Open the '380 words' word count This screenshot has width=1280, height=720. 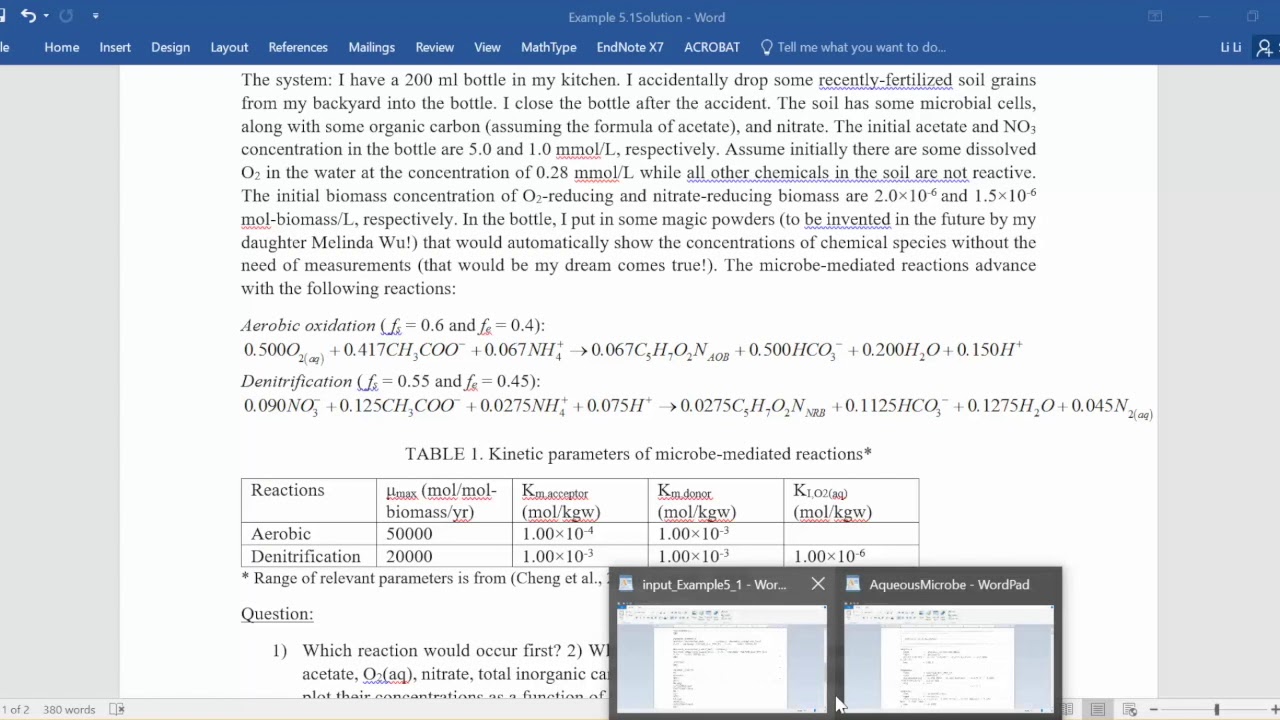coord(69,709)
